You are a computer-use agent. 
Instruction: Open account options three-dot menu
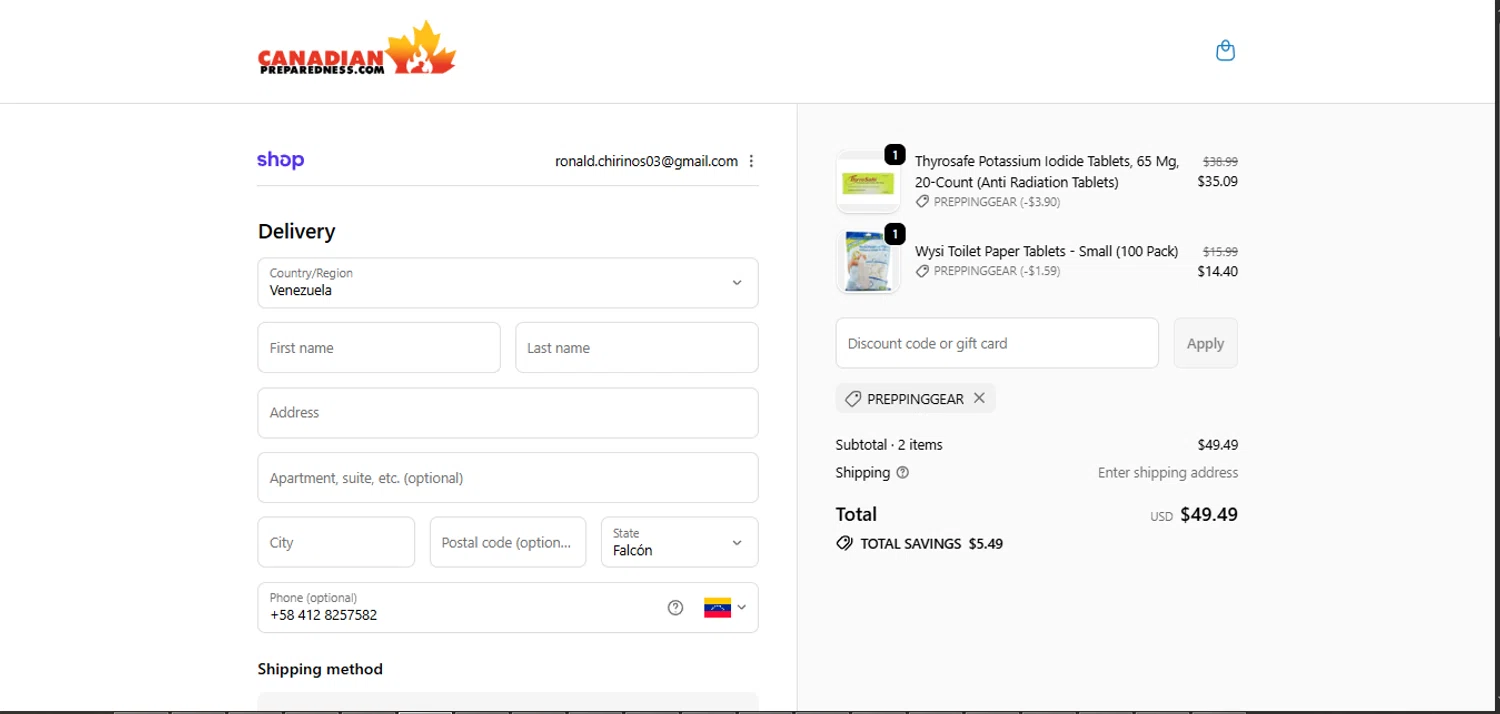(x=751, y=161)
